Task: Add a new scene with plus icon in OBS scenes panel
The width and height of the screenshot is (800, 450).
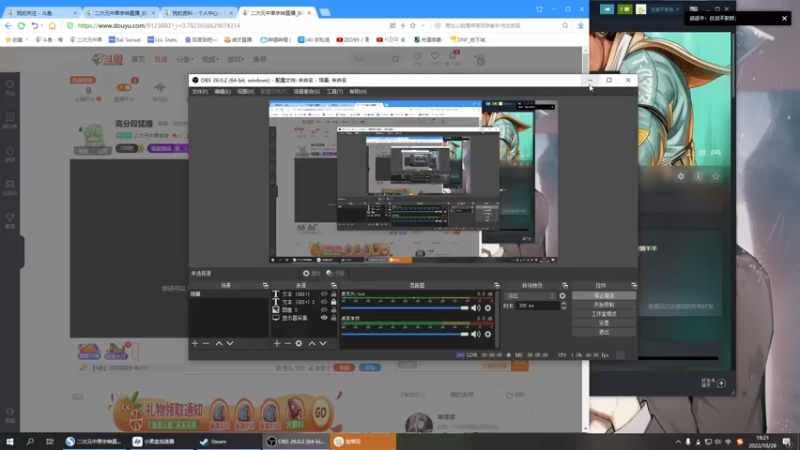Action: pyautogui.click(x=195, y=343)
